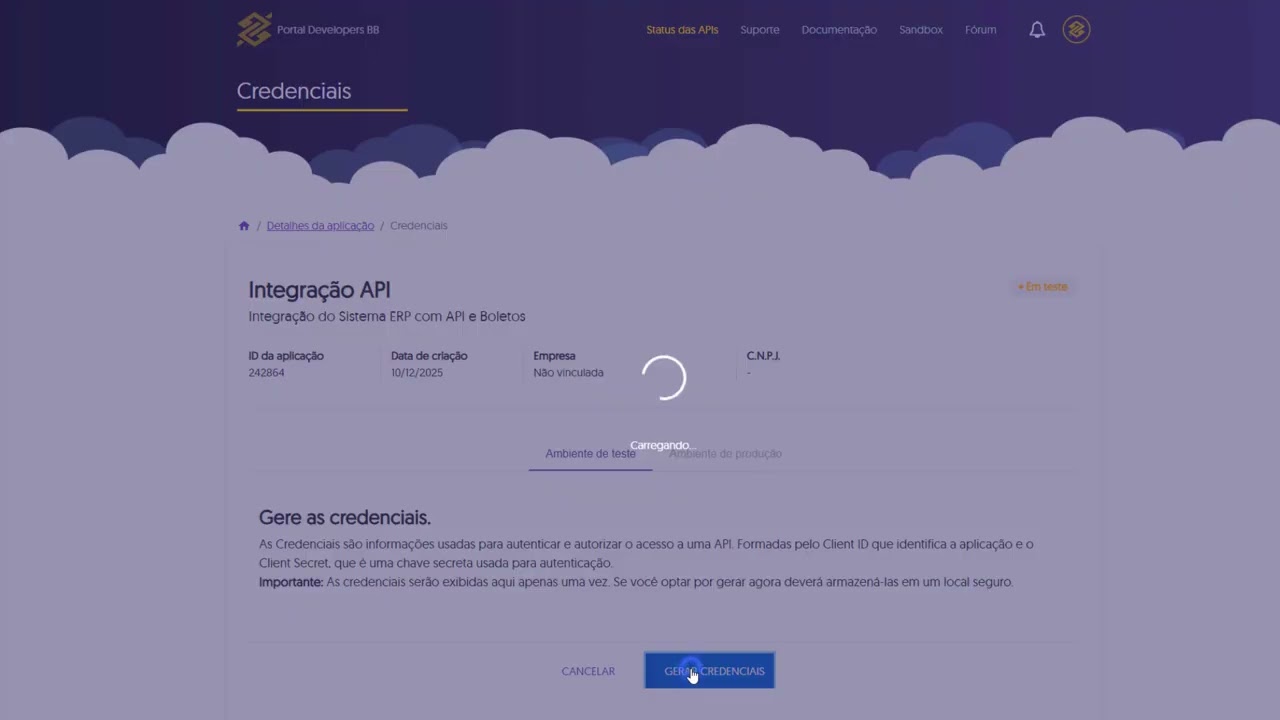
Task: Open the notifications bell
Action: click(1037, 30)
